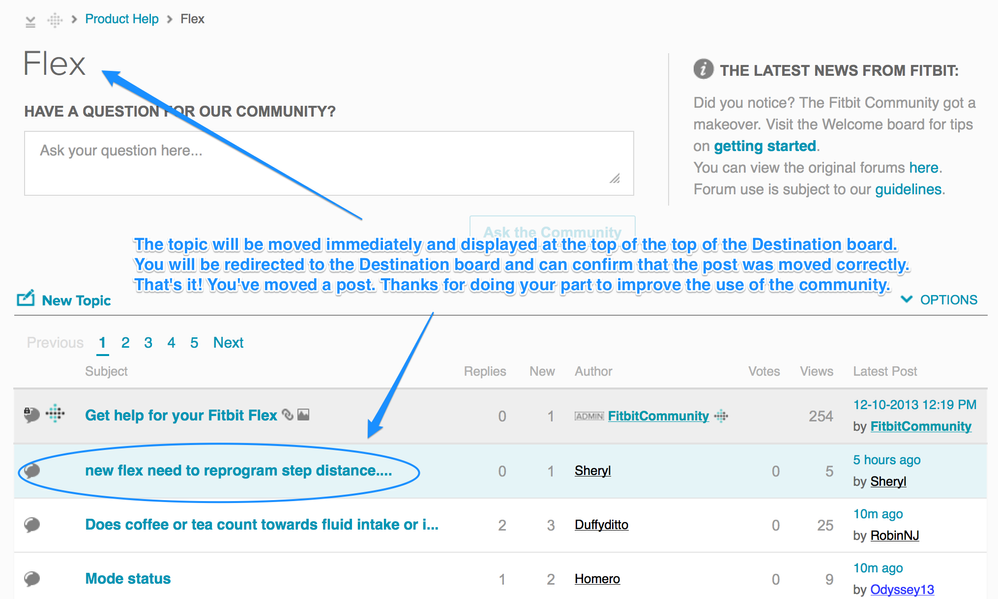
Task: Open topic 'new flex need to reprogram step distance'
Action: (238, 471)
